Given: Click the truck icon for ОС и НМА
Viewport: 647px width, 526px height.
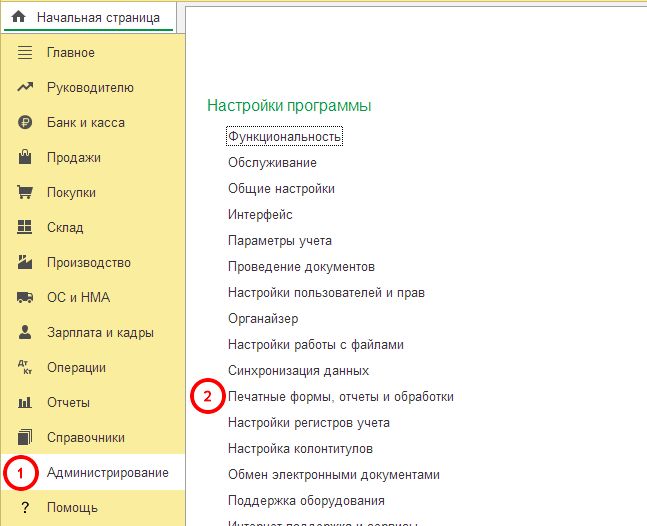Looking at the screenshot, I should tap(25, 297).
